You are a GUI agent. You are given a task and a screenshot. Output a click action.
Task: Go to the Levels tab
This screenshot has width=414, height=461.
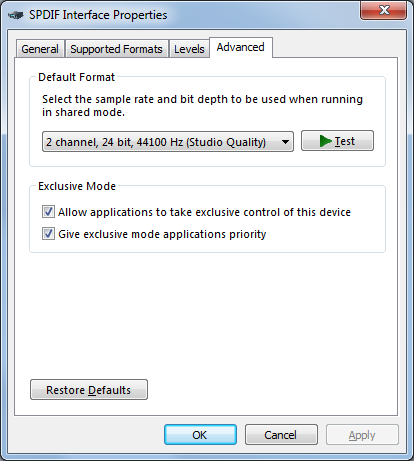189,49
